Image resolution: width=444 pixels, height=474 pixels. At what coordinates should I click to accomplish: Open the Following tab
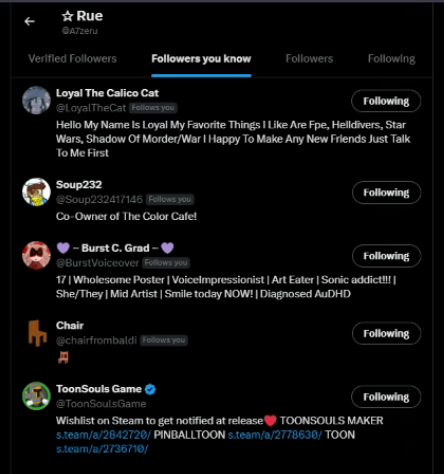[x=391, y=59]
